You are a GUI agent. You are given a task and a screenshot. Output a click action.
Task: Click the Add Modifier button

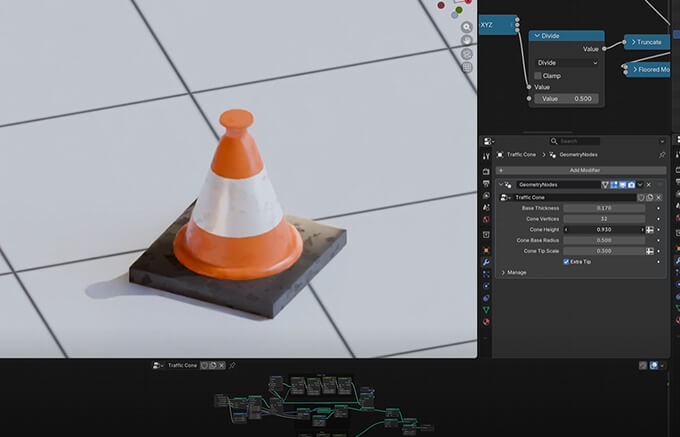(x=580, y=171)
